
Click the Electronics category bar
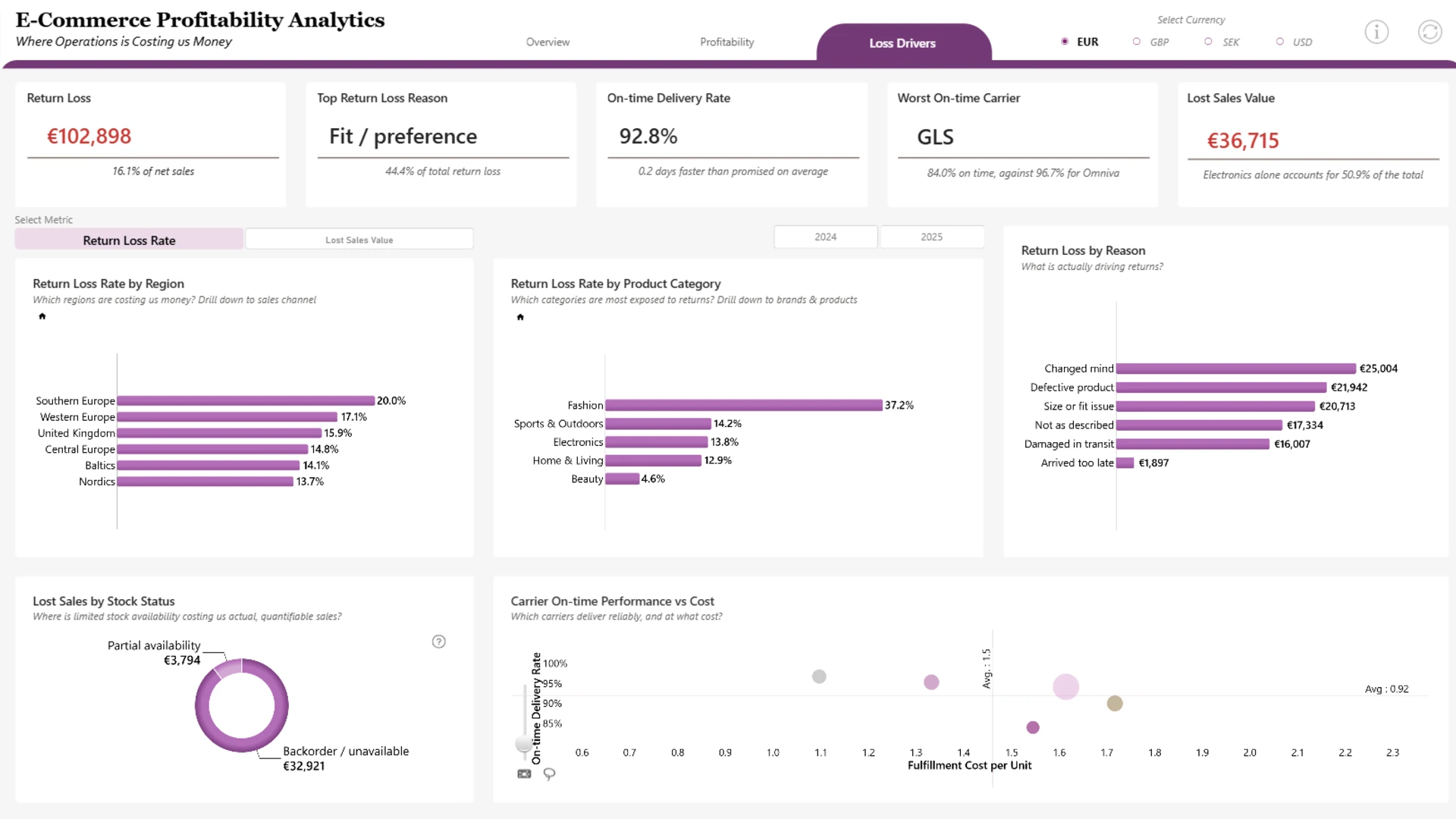click(657, 442)
